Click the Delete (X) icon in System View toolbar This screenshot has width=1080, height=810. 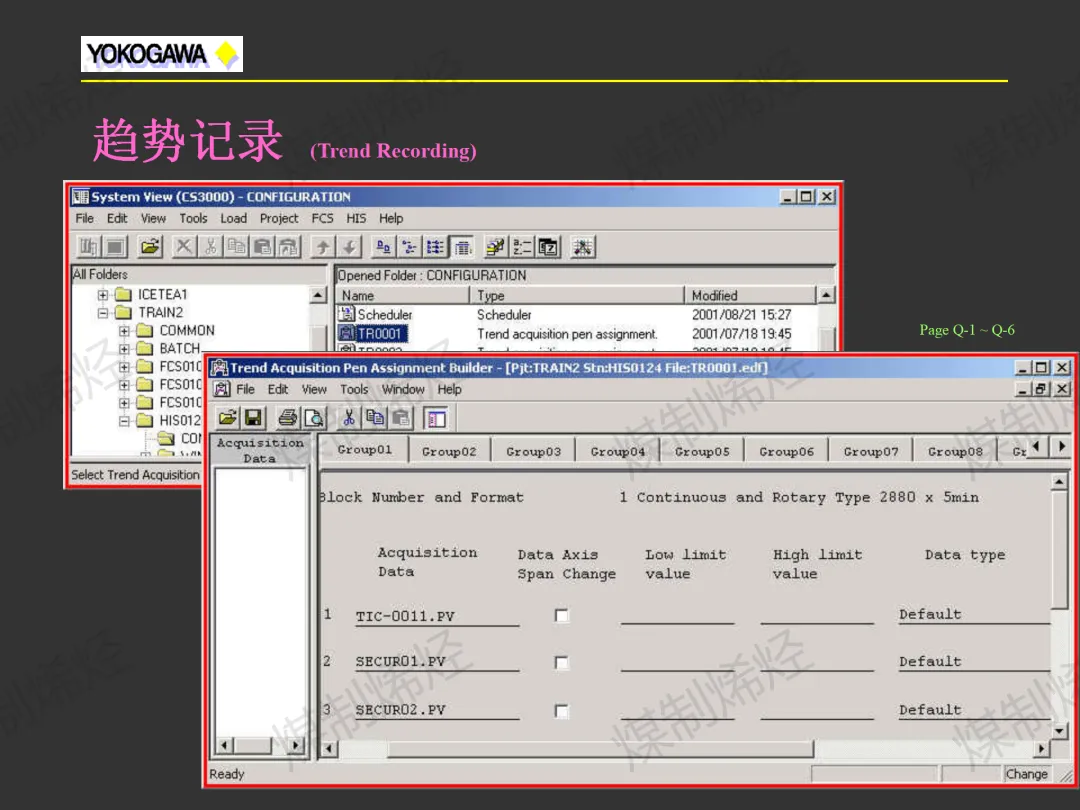pos(184,247)
